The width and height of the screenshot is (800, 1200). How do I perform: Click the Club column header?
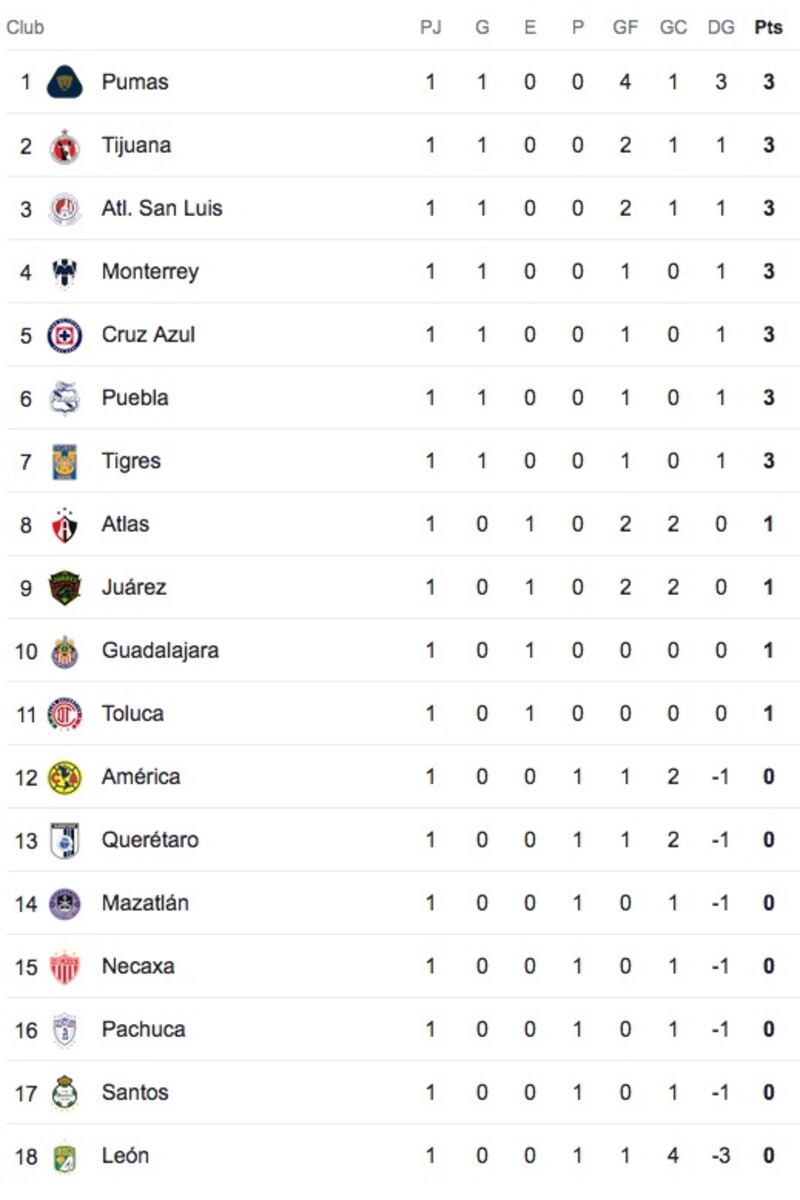(25, 28)
